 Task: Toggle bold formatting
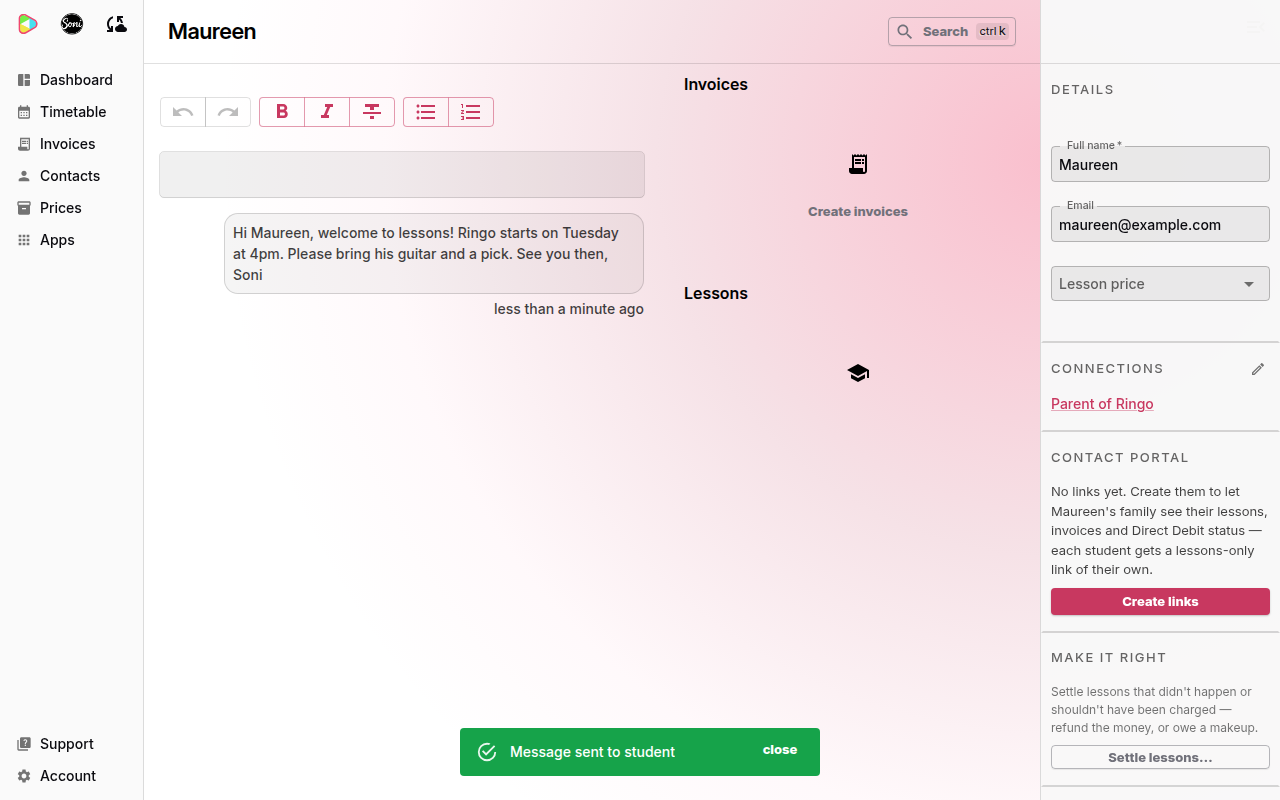(x=282, y=112)
